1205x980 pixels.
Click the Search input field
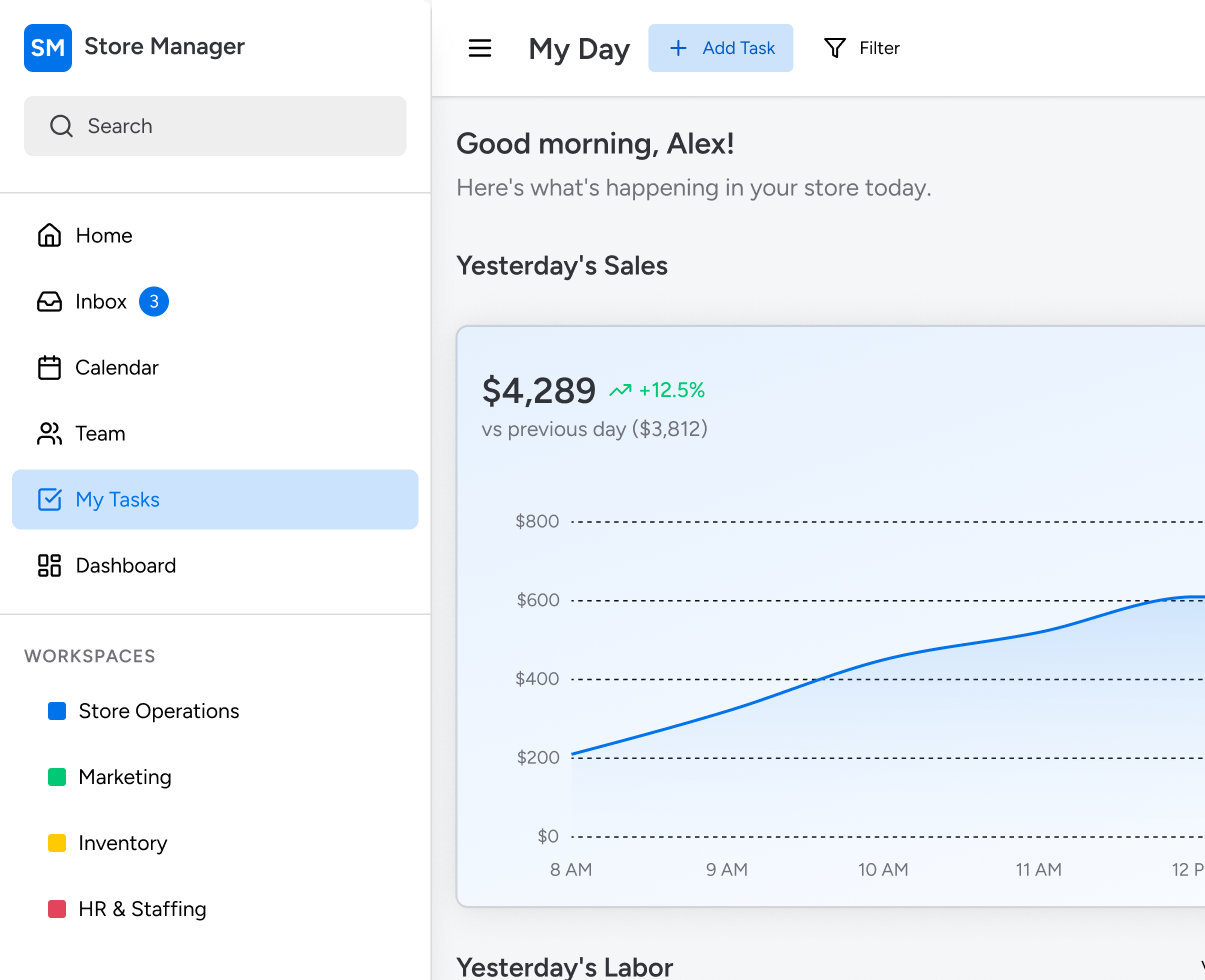click(x=215, y=126)
